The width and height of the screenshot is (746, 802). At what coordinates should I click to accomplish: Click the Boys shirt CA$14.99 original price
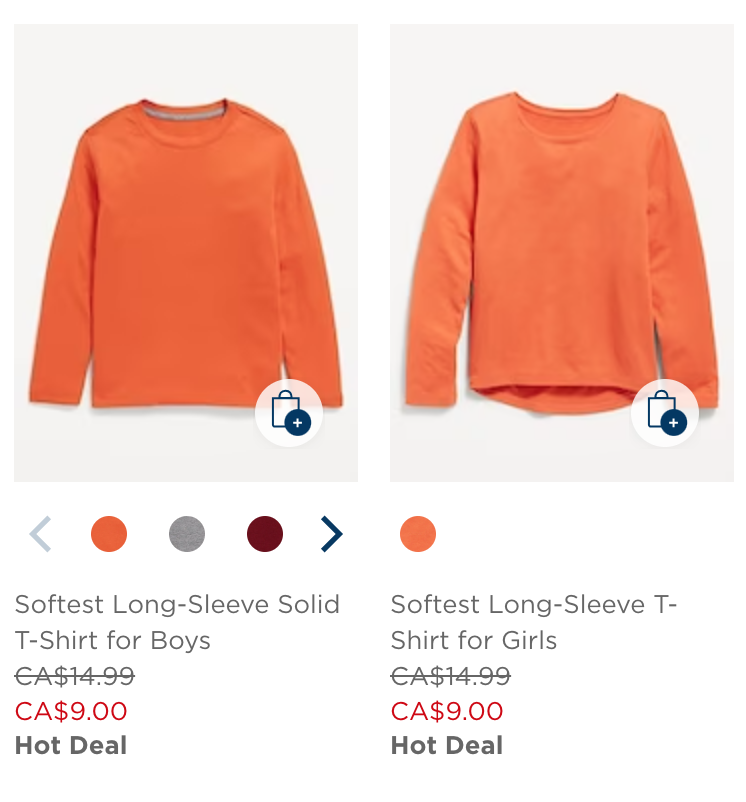(x=75, y=676)
